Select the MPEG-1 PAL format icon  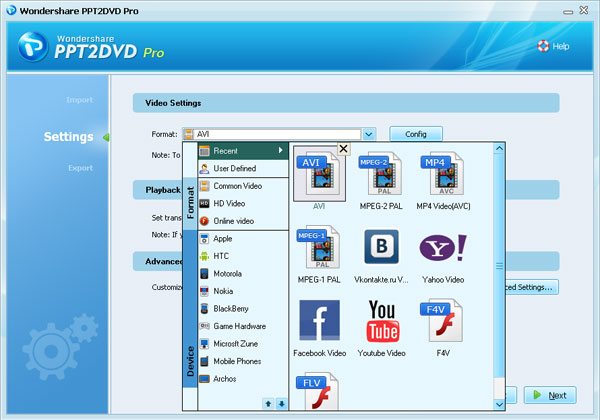point(318,247)
